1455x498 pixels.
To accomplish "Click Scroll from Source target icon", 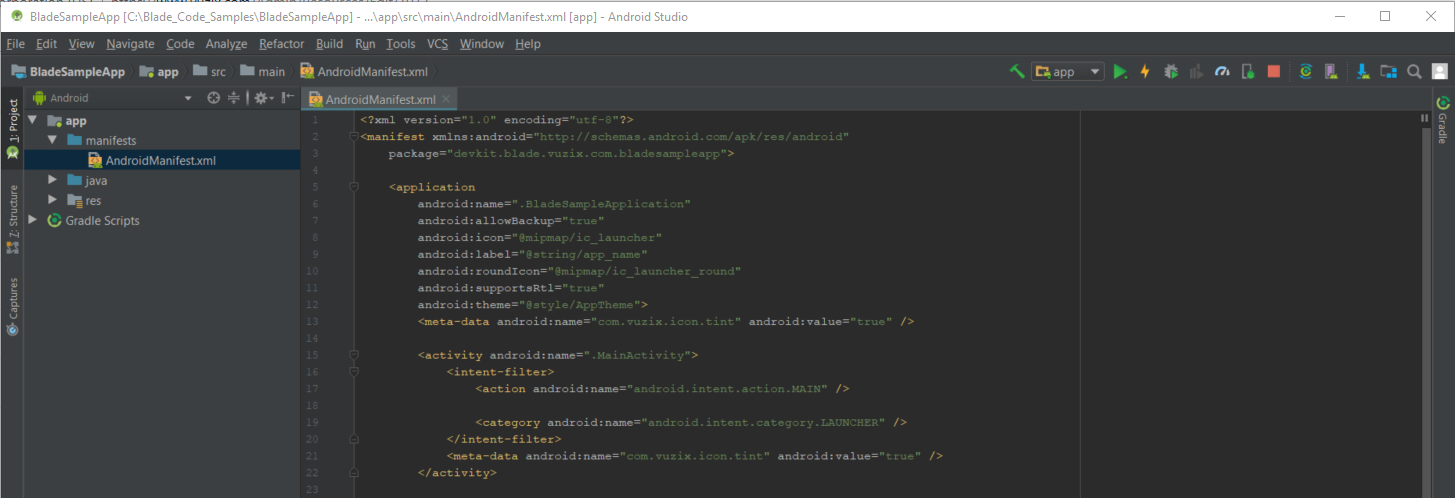I will 213,98.
